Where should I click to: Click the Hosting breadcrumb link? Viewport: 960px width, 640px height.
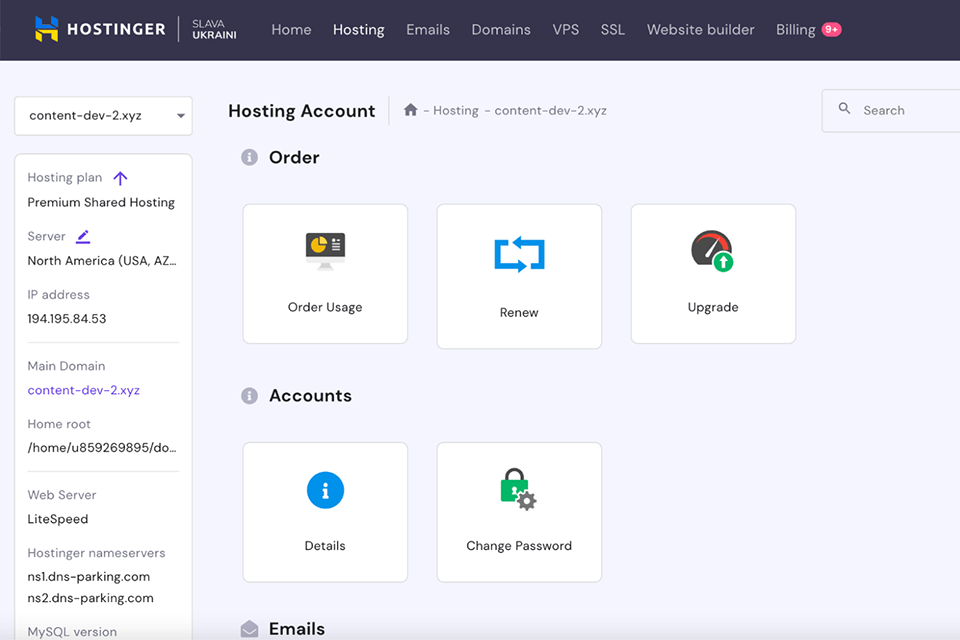point(456,111)
